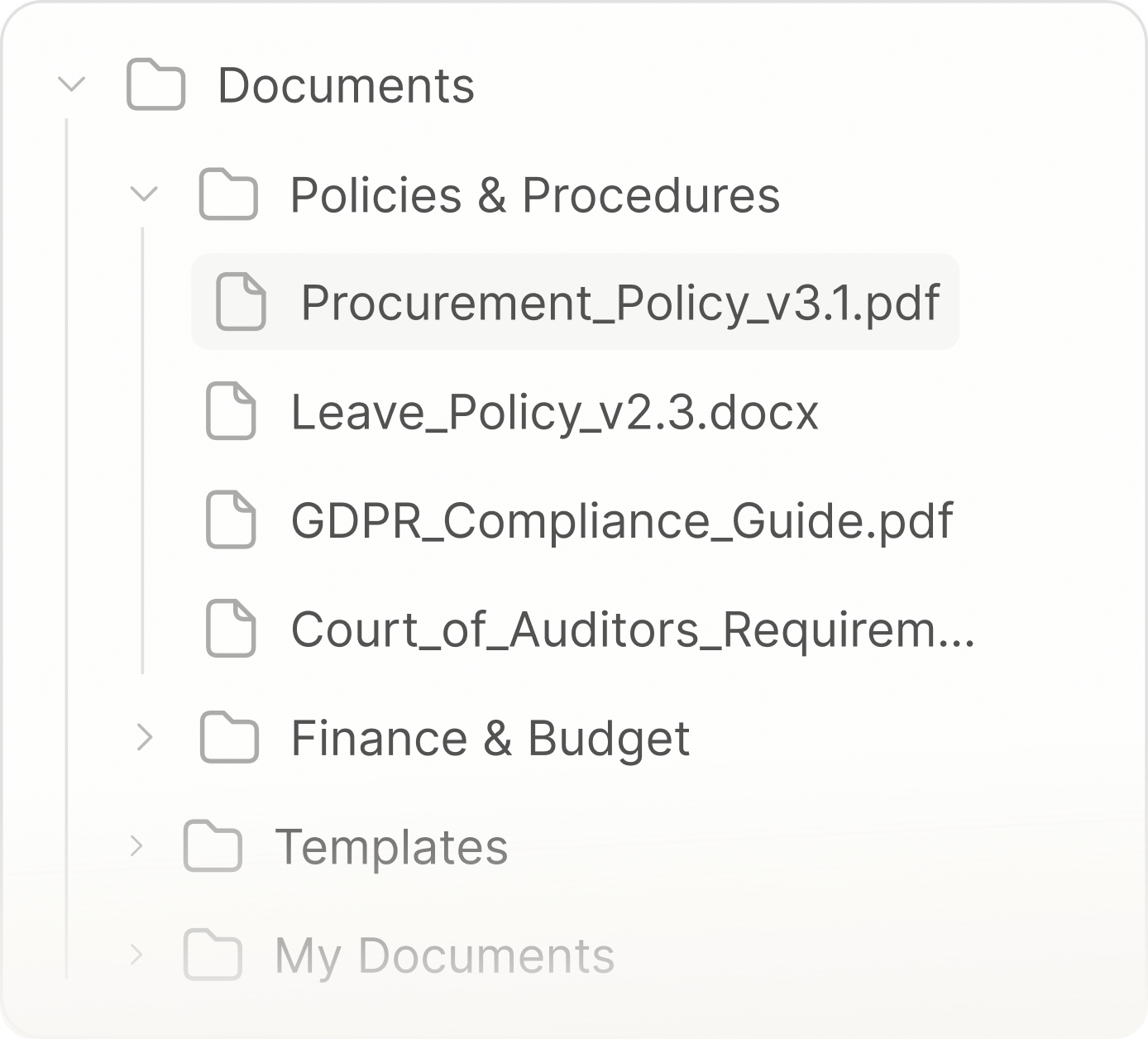
Task: Select the Procurement_Policy_v3.1.pdf file name
Action: (619, 303)
